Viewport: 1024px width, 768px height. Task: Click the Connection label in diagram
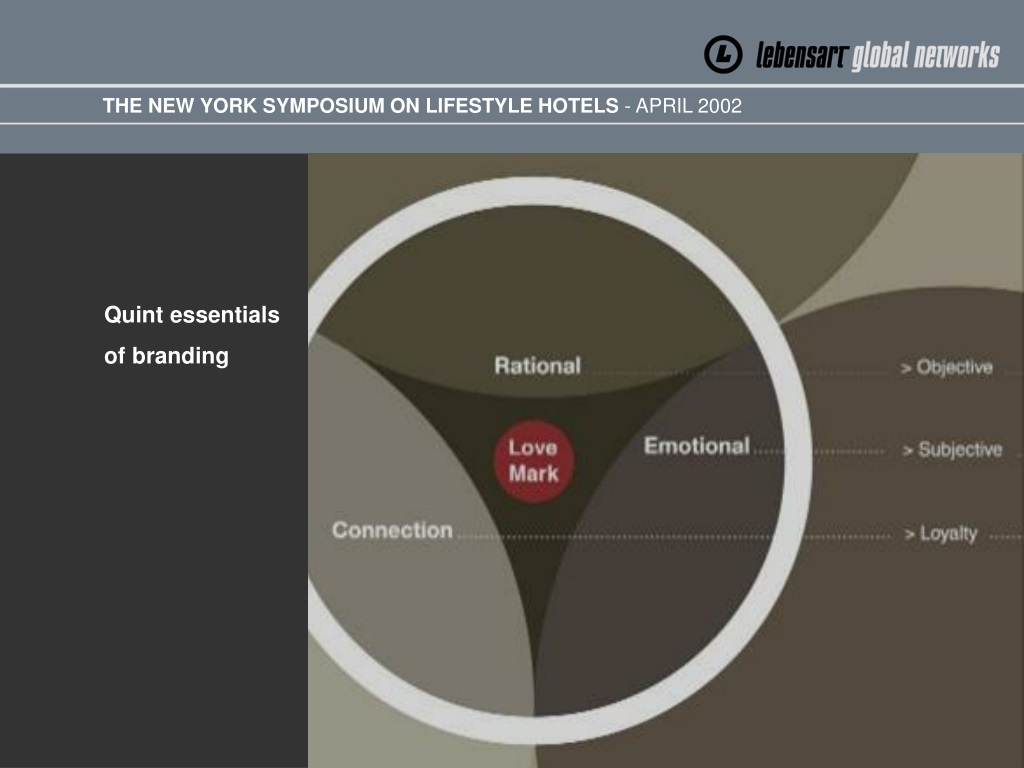click(x=392, y=530)
